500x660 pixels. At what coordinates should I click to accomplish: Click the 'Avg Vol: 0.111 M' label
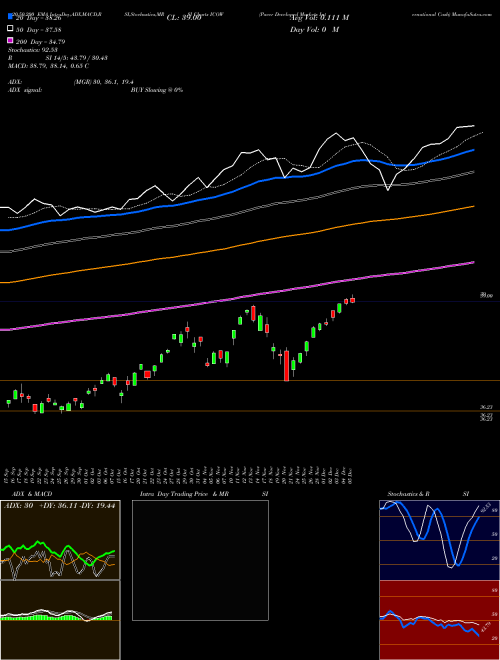coord(319,18)
